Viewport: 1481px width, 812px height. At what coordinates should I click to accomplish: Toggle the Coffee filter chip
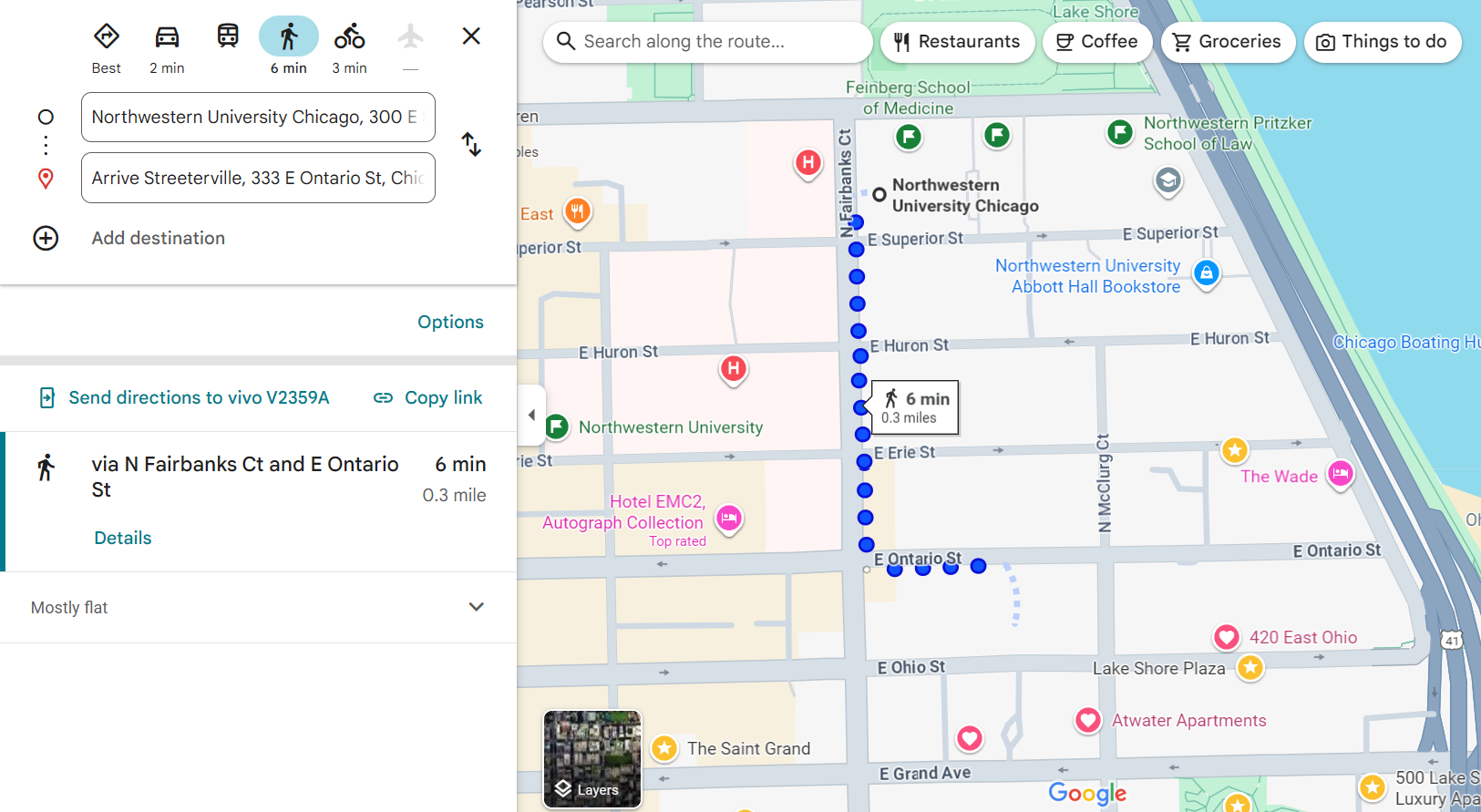(1096, 42)
